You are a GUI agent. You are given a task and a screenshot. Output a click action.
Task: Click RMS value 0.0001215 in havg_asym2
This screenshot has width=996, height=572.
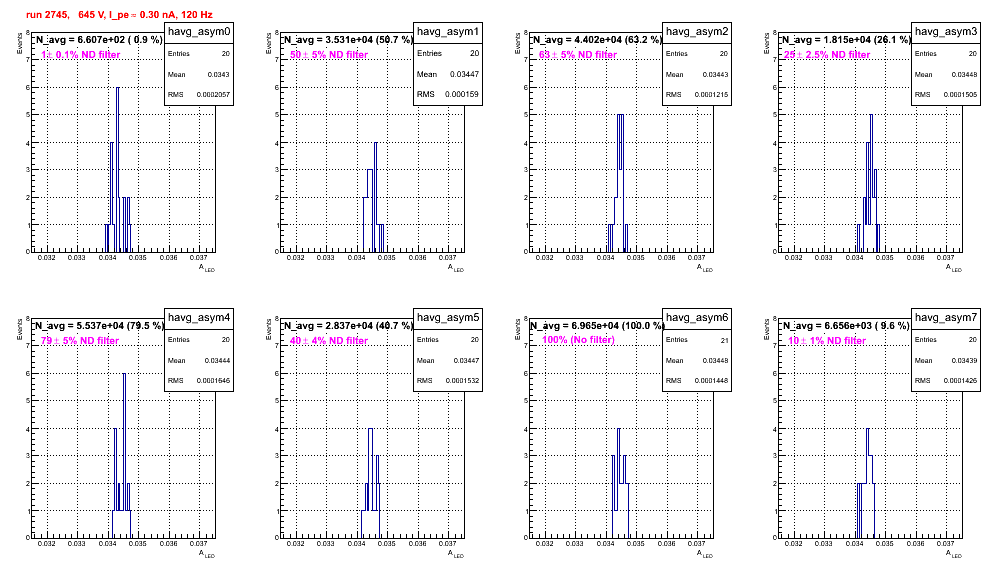[711, 95]
